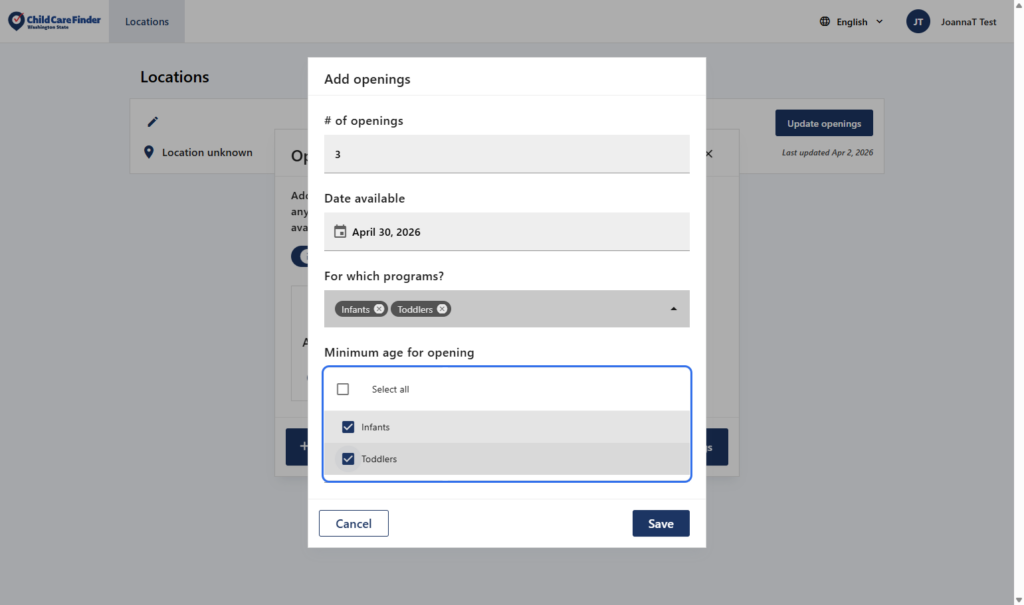Collapse the programs dropdown arrow
The height and width of the screenshot is (605, 1024).
673,309
